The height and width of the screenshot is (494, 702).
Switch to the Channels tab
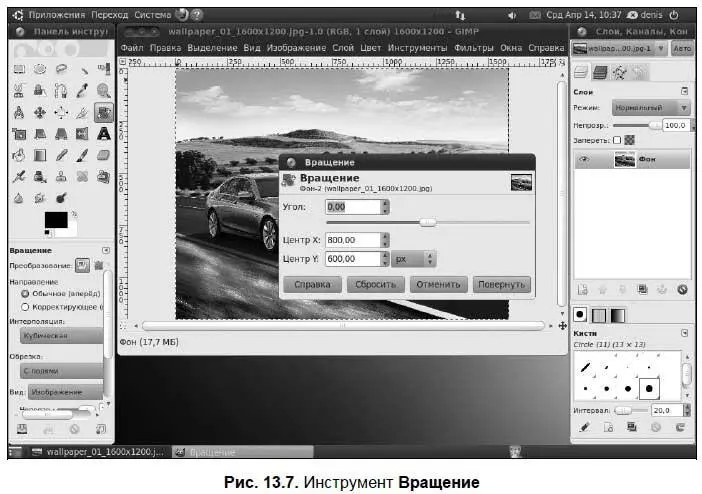600,72
